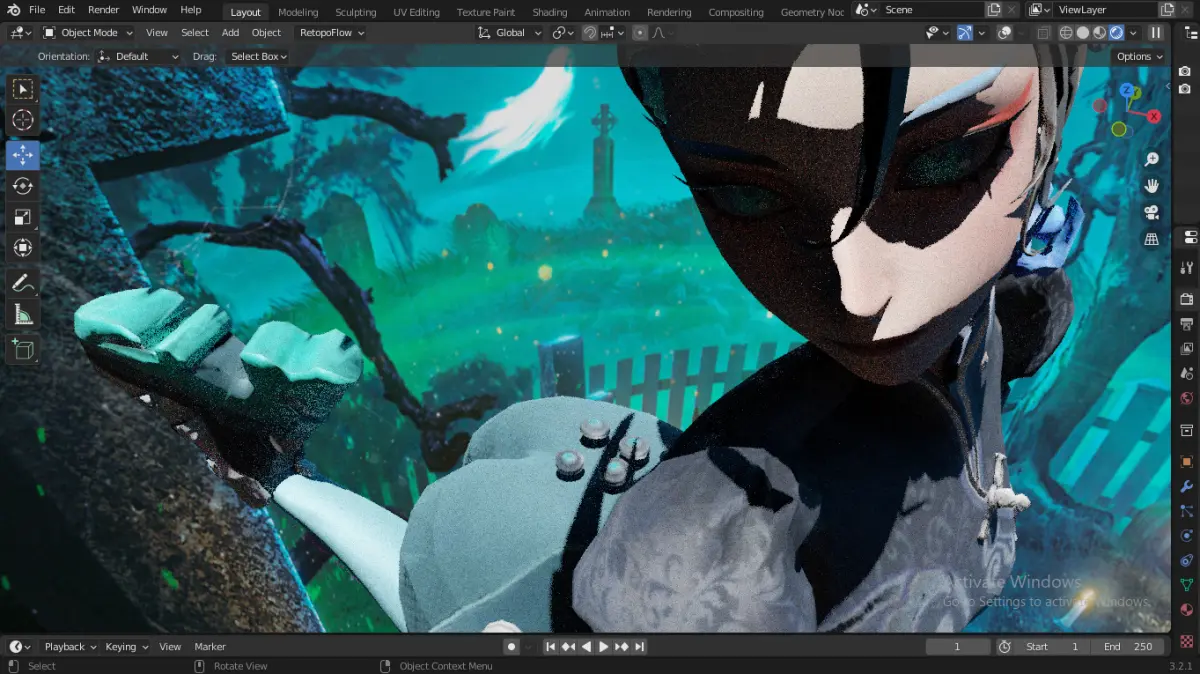The width and height of the screenshot is (1200, 674).
Task: Toggle proportional editing button
Action: pyautogui.click(x=640, y=32)
